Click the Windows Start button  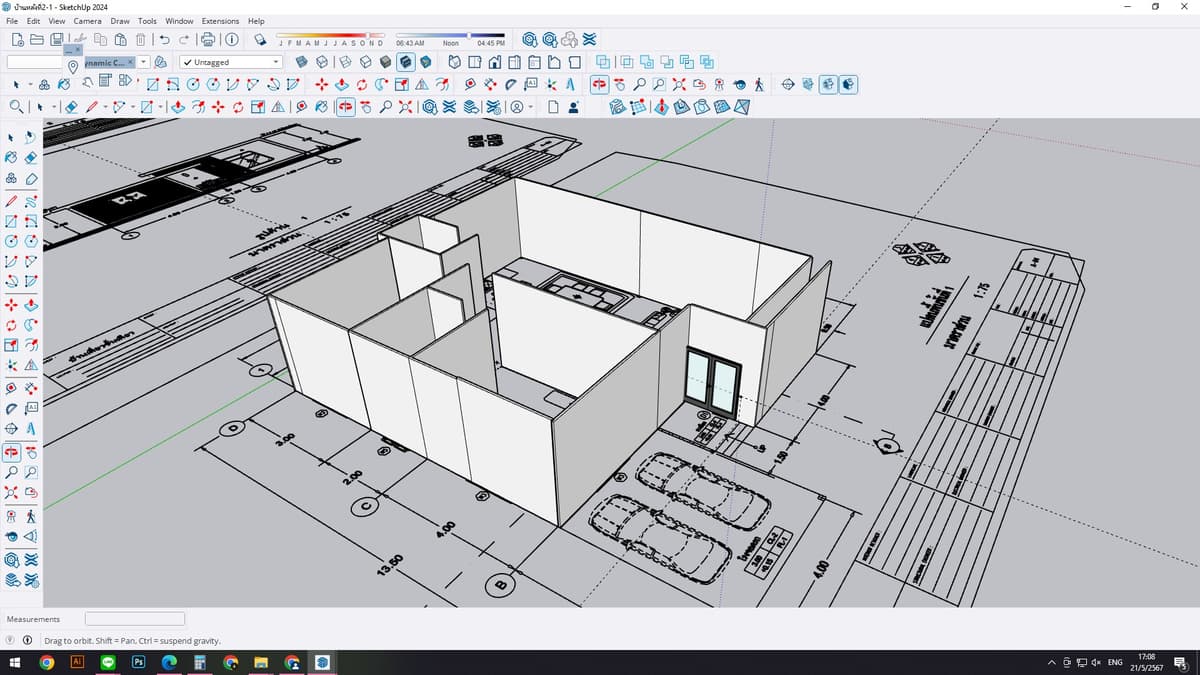[x=15, y=662]
